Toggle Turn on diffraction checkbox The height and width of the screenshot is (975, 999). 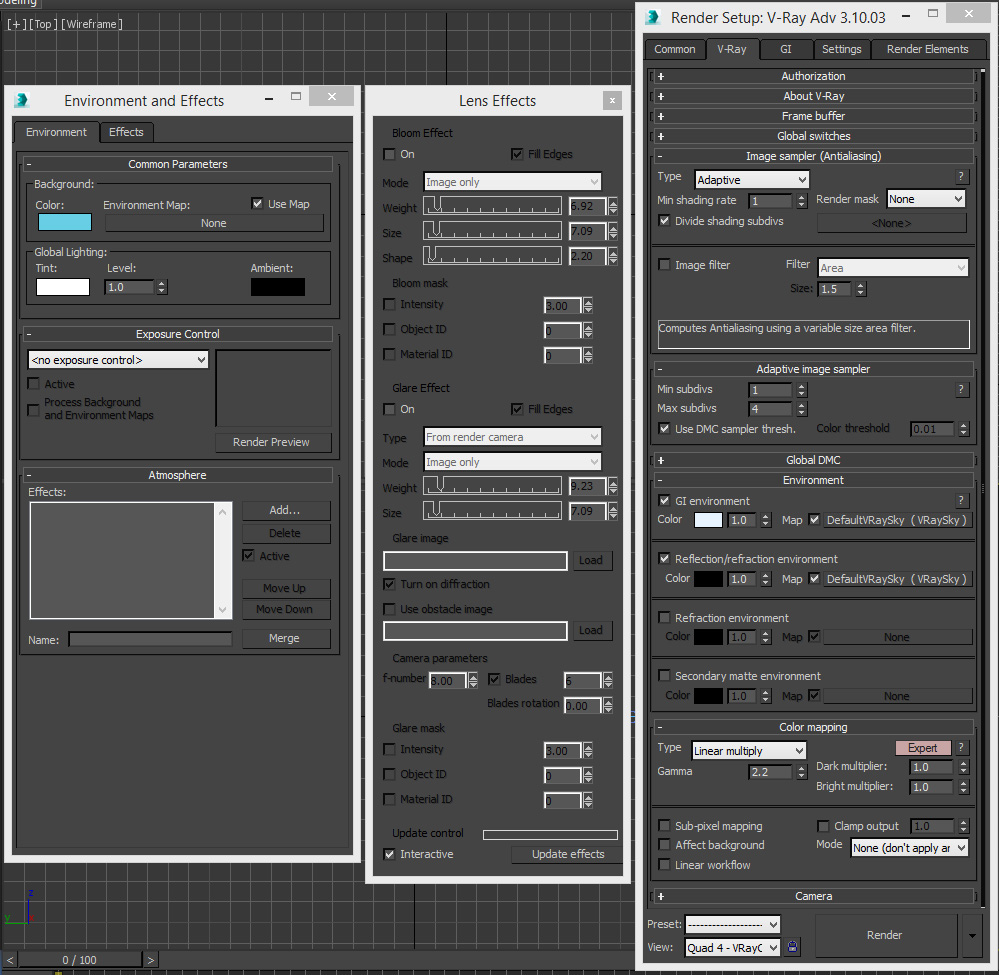pos(389,584)
